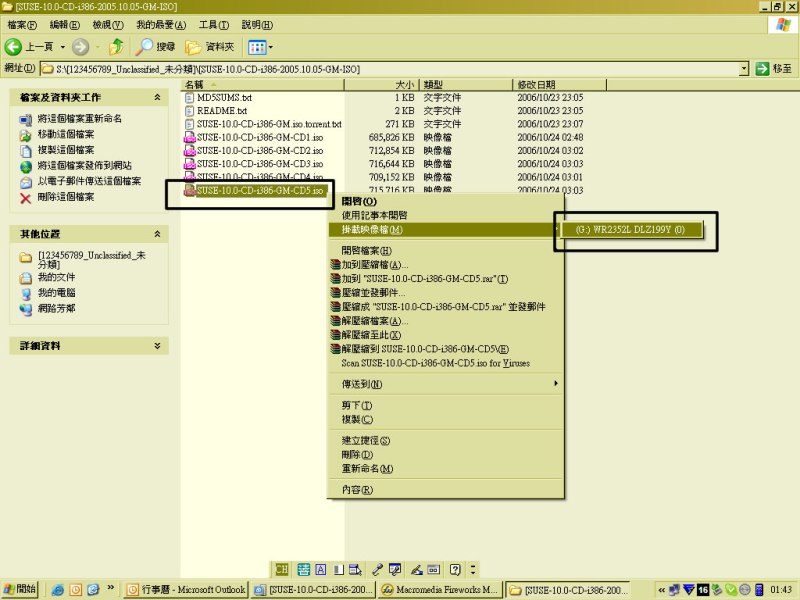Choose 加到 "SUSE-10.0-CD-i386-GM-CD5.rar"(T) entry

coord(445,279)
